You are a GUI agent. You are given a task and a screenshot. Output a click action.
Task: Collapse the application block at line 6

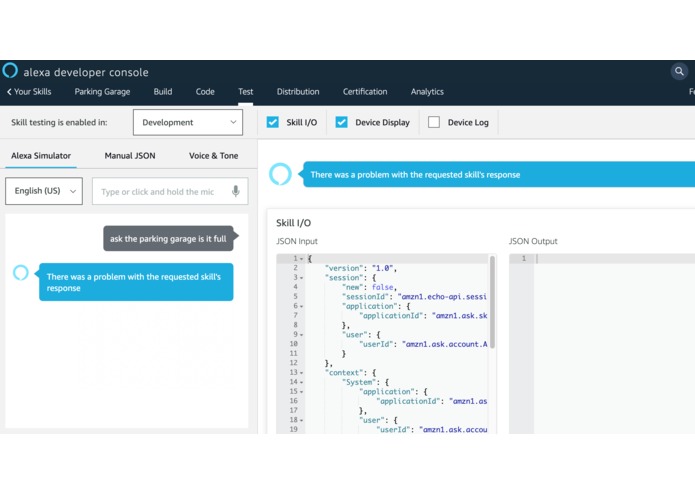pyautogui.click(x=301, y=306)
